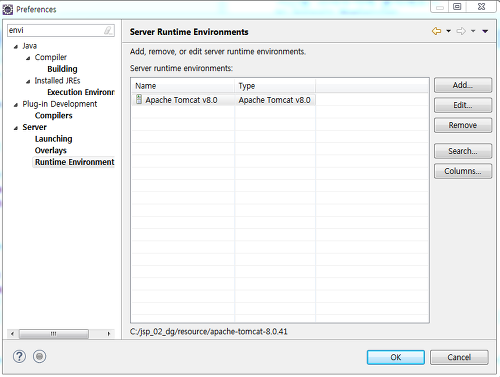The height and width of the screenshot is (377, 500).
Task: Select Building in the preferences tree
Action: pos(62,69)
